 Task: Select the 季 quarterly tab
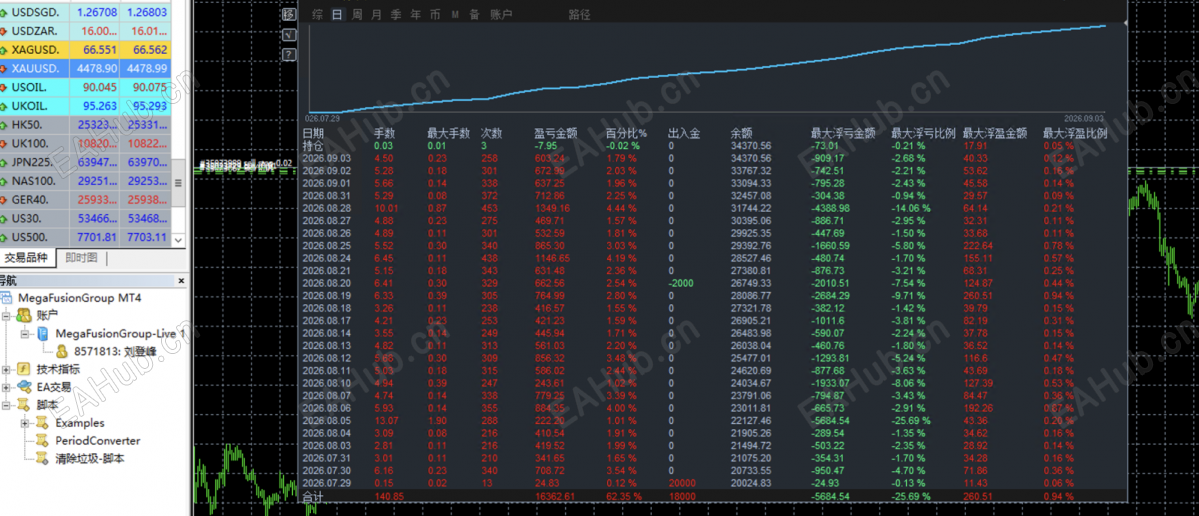(x=396, y=15)
